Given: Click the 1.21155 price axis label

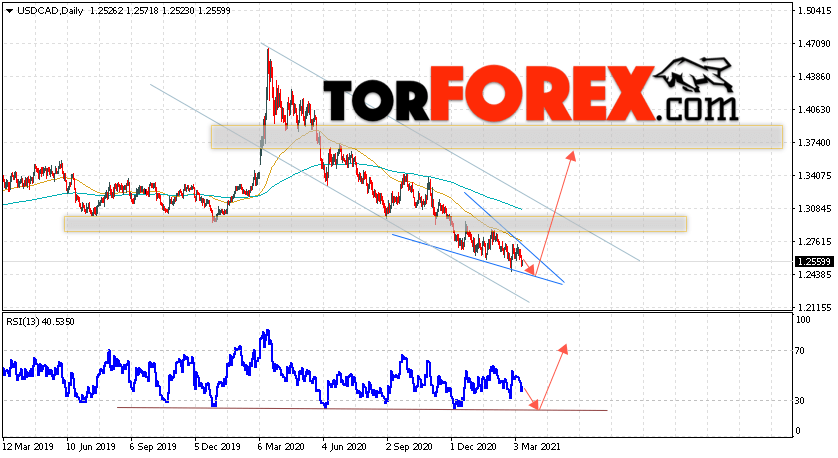Looking at the screenshot, I should click(814, 308).
